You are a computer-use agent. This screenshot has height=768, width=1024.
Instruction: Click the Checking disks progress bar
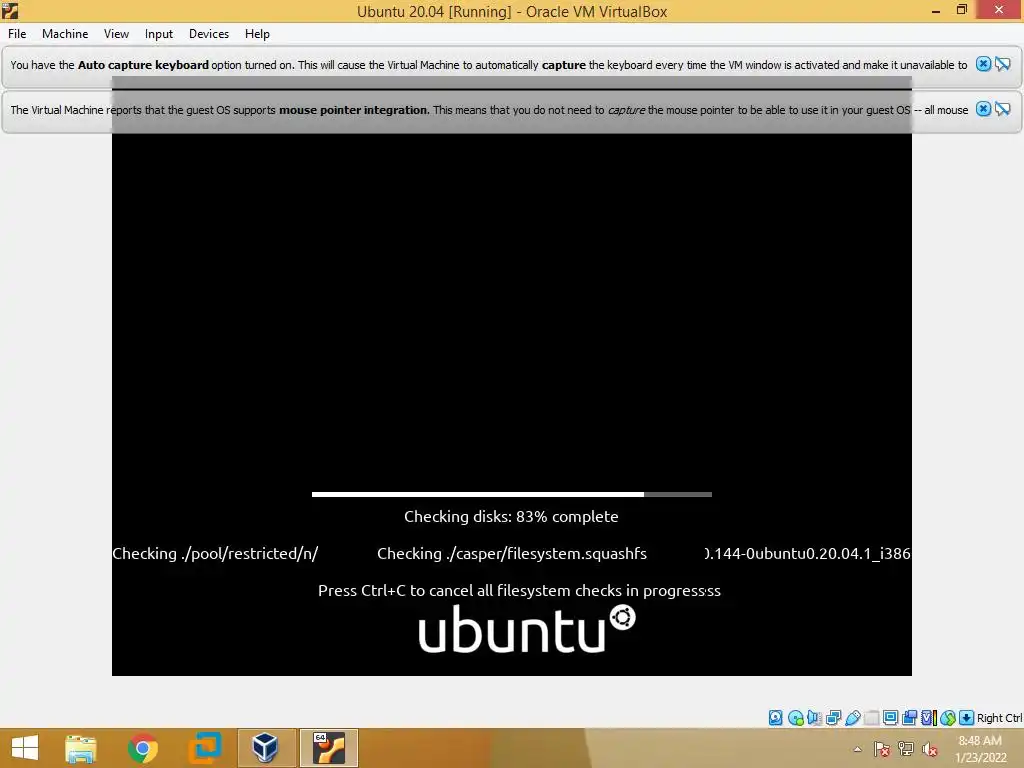click(512, 494)
